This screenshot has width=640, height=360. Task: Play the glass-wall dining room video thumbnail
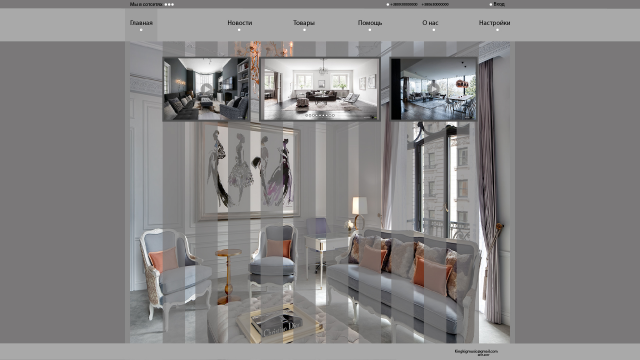coord(433,89)
